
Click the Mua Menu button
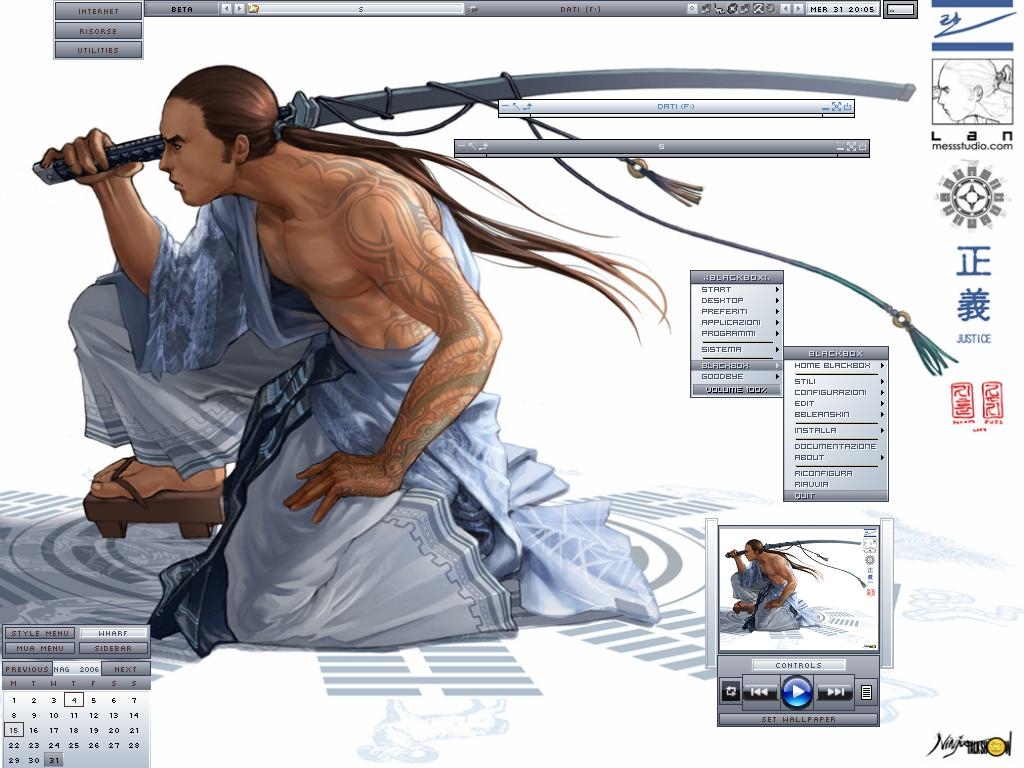(40, 648)
